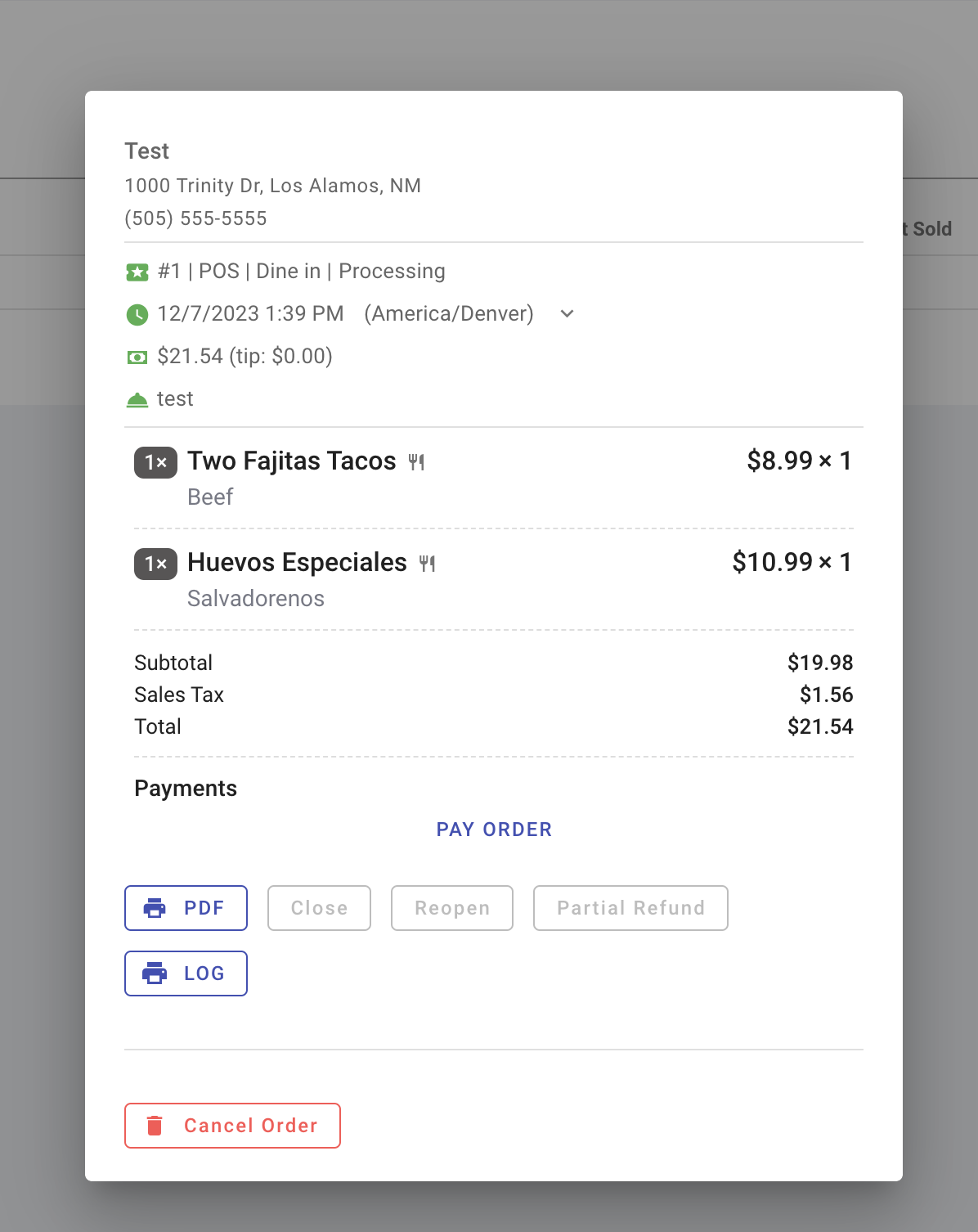Click the Two Fajitas Tacos item name
Viewport: 978px width, 1232px height.
click(x=291, y=461)
